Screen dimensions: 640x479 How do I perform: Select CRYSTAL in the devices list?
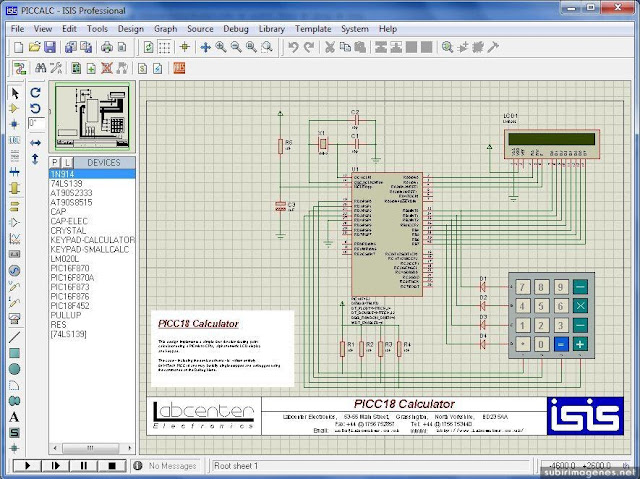92,231
